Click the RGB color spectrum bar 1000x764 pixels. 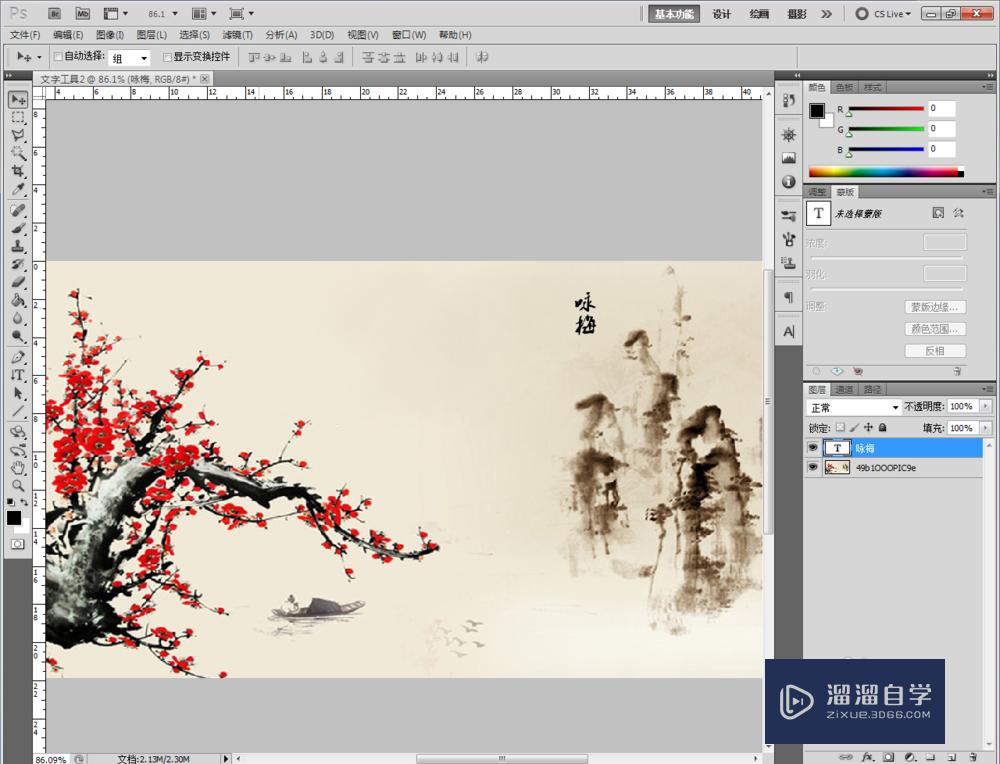click(884, 172)
